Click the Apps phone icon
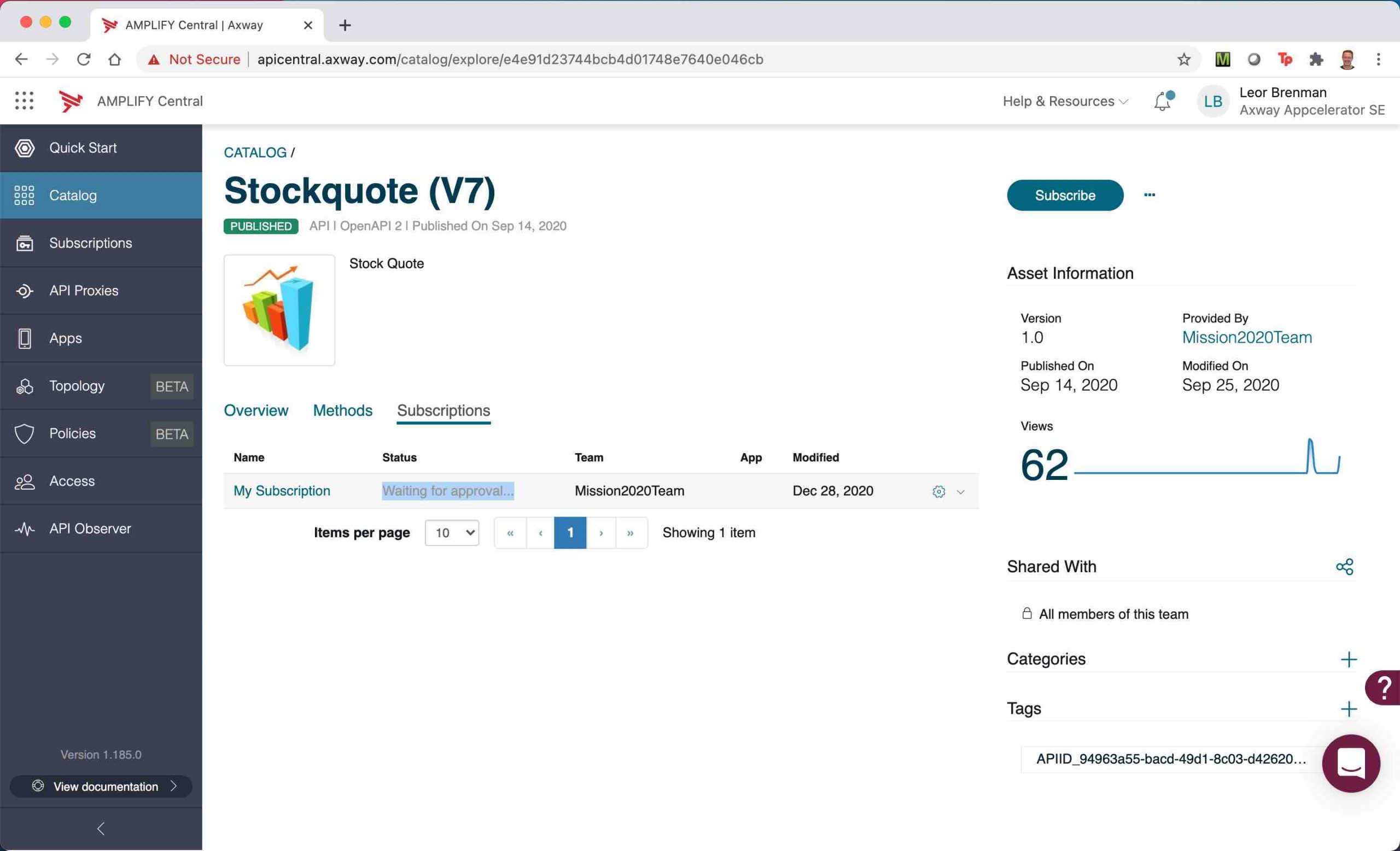The image size is (1400, 851). click(25, 338)
